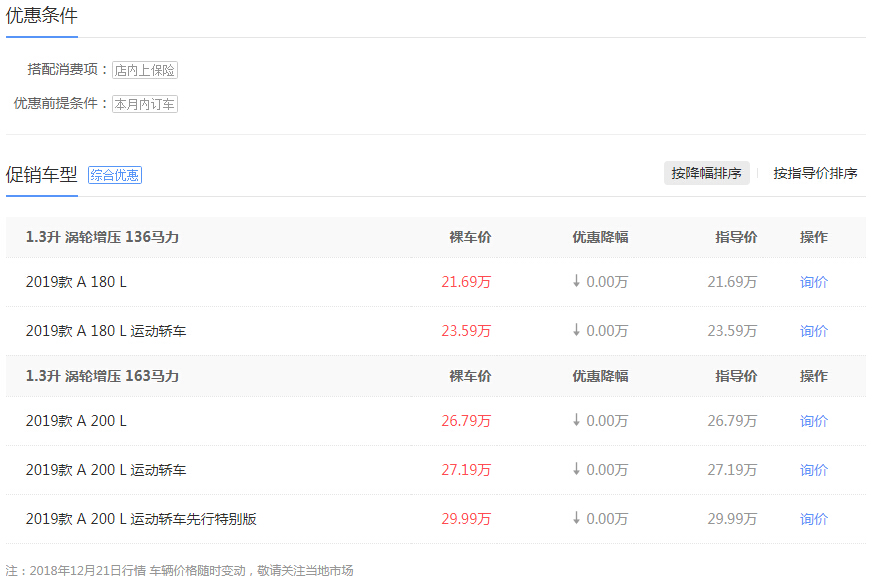Image resolution: width=879 pixels, height=586 pixels.
Task: Click 询价 for A 180 L 运动轿车
Action: pos(813,331)
